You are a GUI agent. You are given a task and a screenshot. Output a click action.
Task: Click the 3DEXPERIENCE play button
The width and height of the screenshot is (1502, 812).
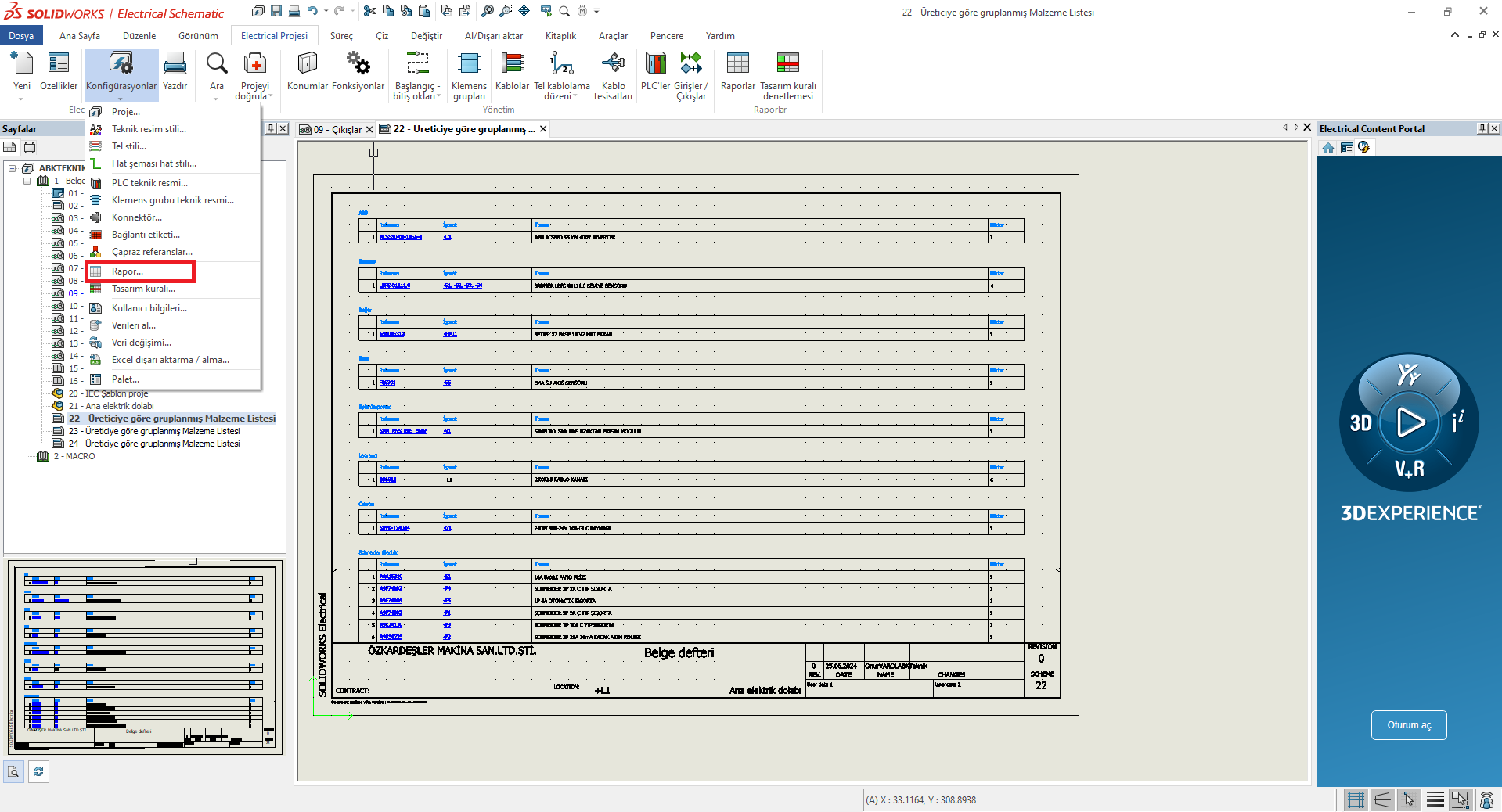point(1410,422)
